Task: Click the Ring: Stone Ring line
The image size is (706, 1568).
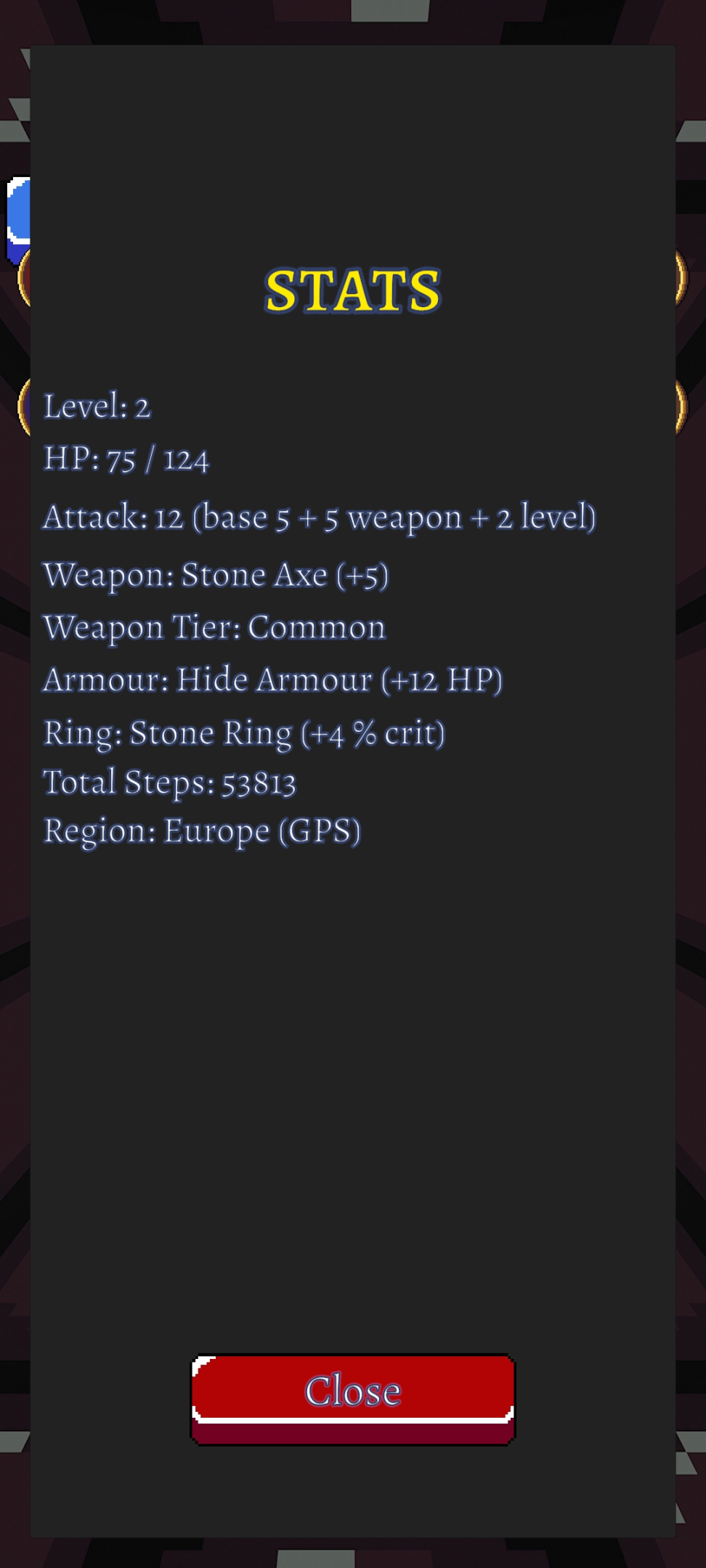Action: 244,733
